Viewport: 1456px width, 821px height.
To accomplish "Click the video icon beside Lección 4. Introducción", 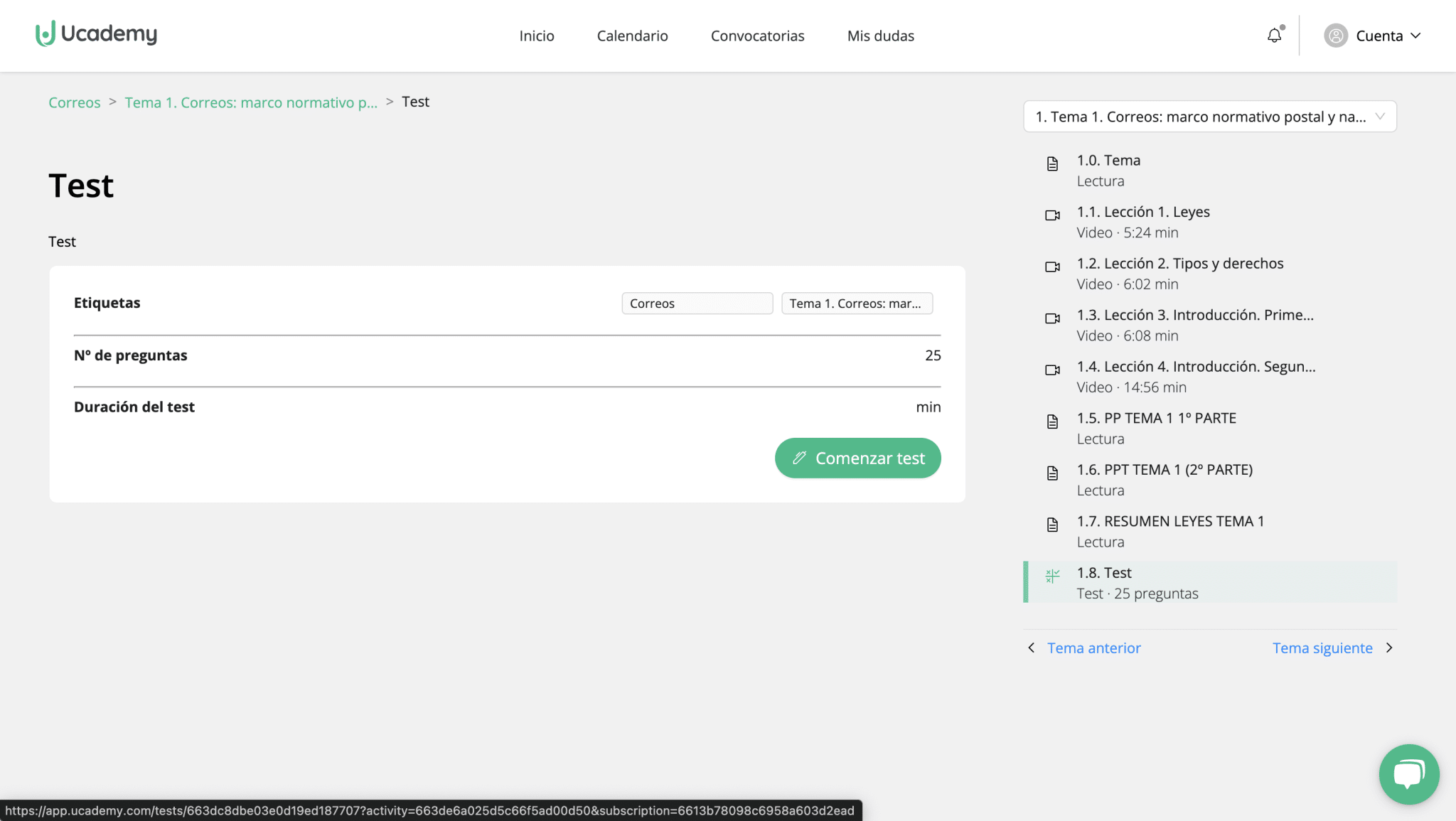I will point(1052,370).
